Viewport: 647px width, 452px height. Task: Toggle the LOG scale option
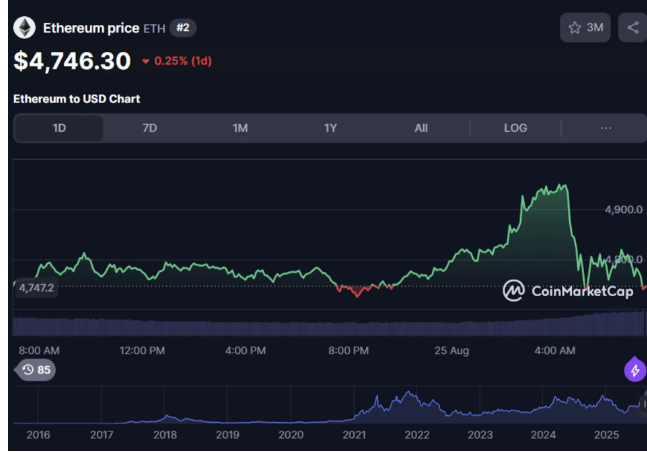515,128
